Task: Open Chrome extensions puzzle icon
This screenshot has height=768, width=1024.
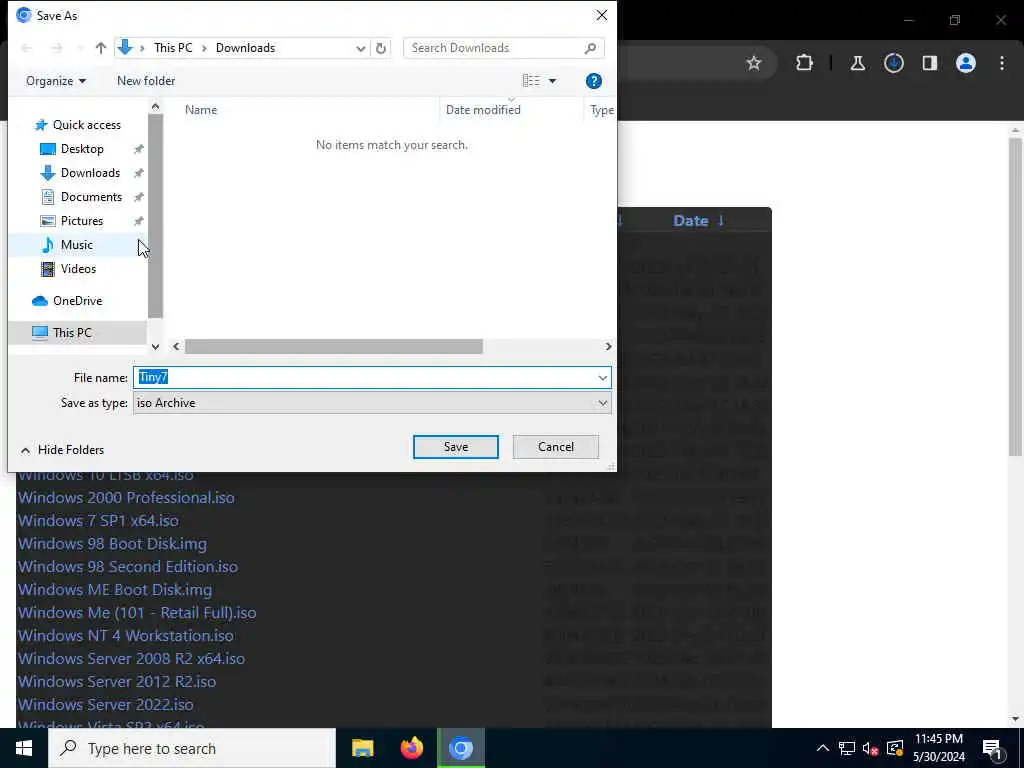Action: coord(804,63)
